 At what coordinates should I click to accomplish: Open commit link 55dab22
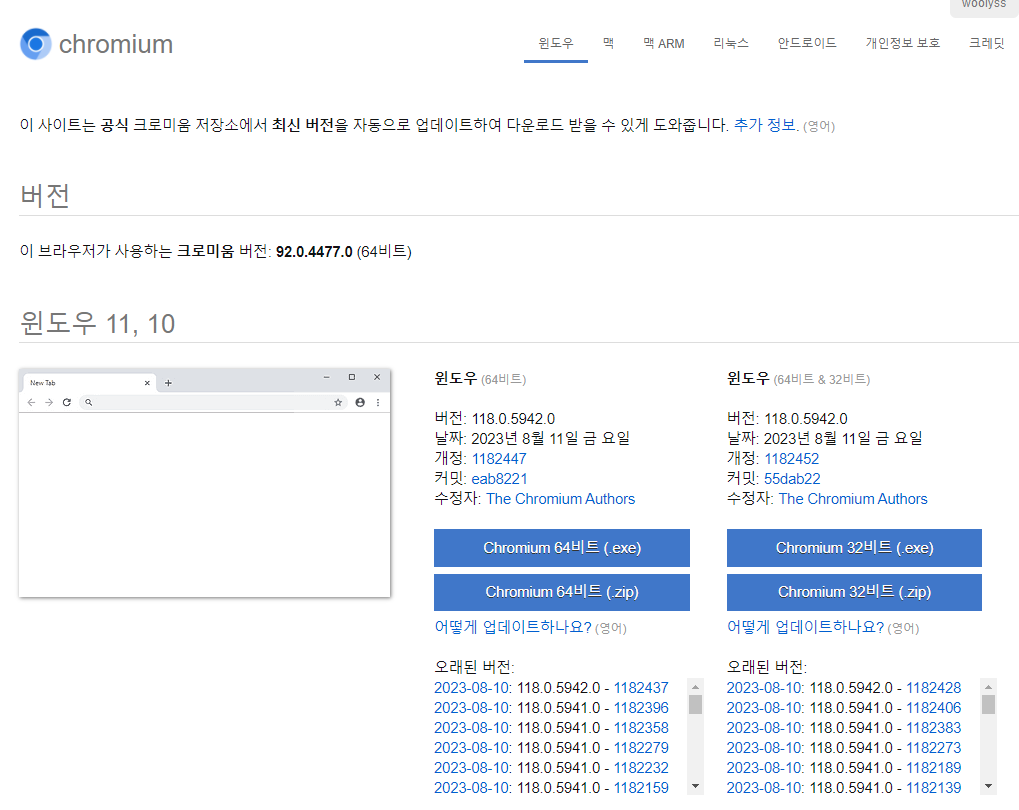pyautogui.click(x=792, y=479)
